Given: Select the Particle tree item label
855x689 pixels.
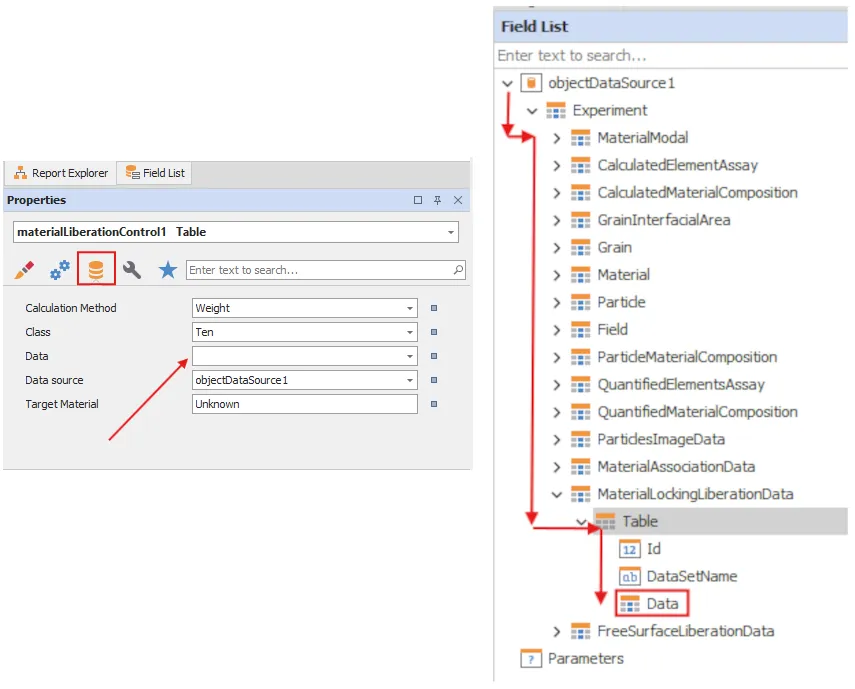Looking at the screenshot, I should tap(621, 302).
